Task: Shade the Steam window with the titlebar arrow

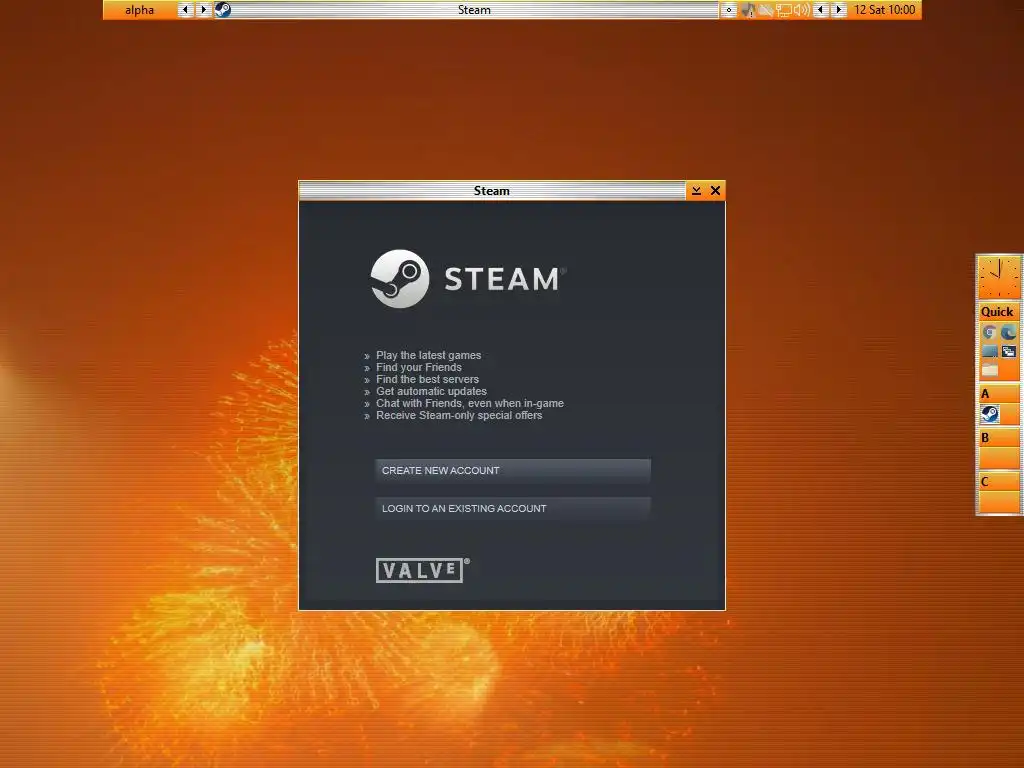Action: [x=696, y=191]
